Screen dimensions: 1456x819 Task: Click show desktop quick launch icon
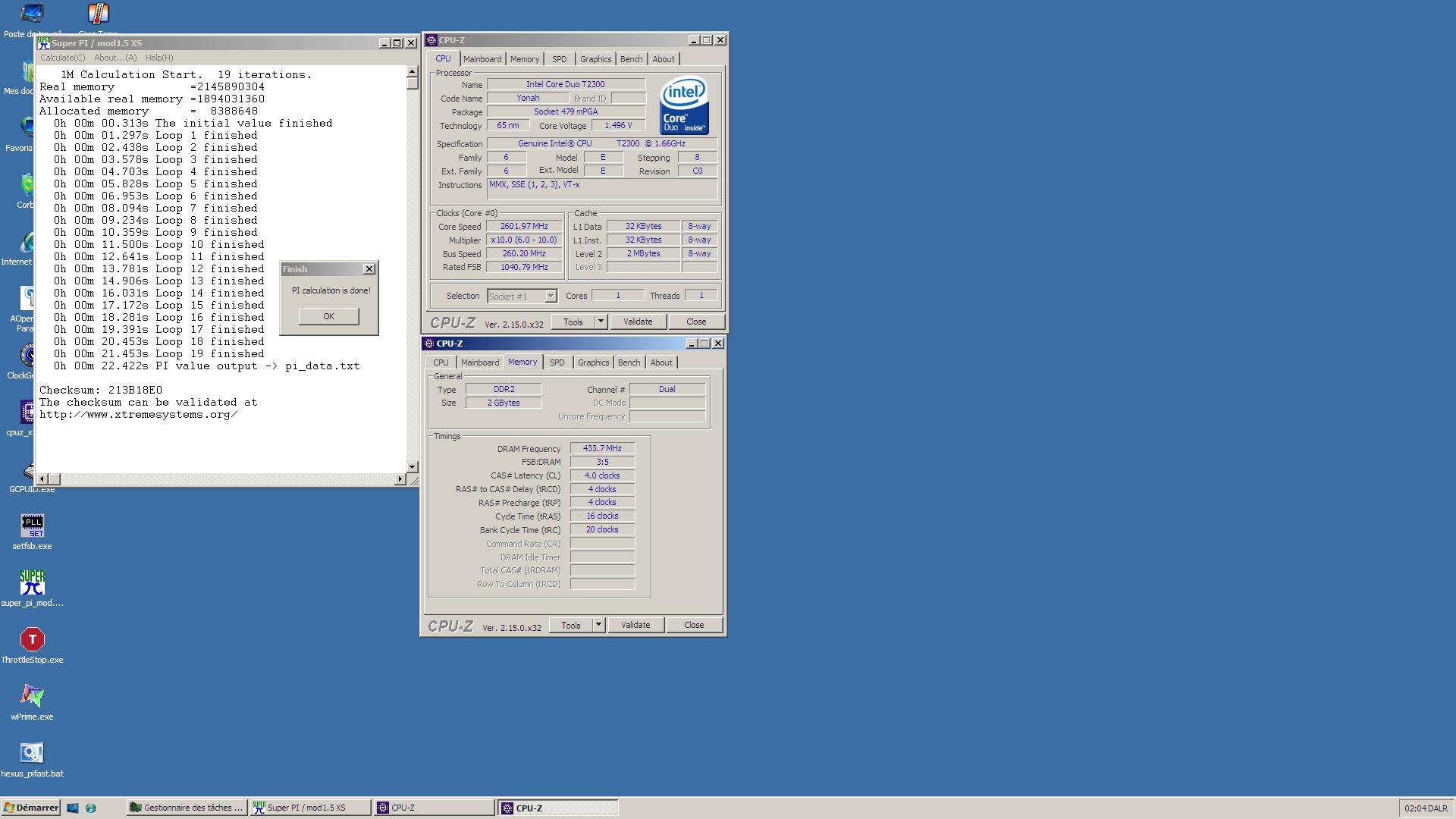(73, 808)
